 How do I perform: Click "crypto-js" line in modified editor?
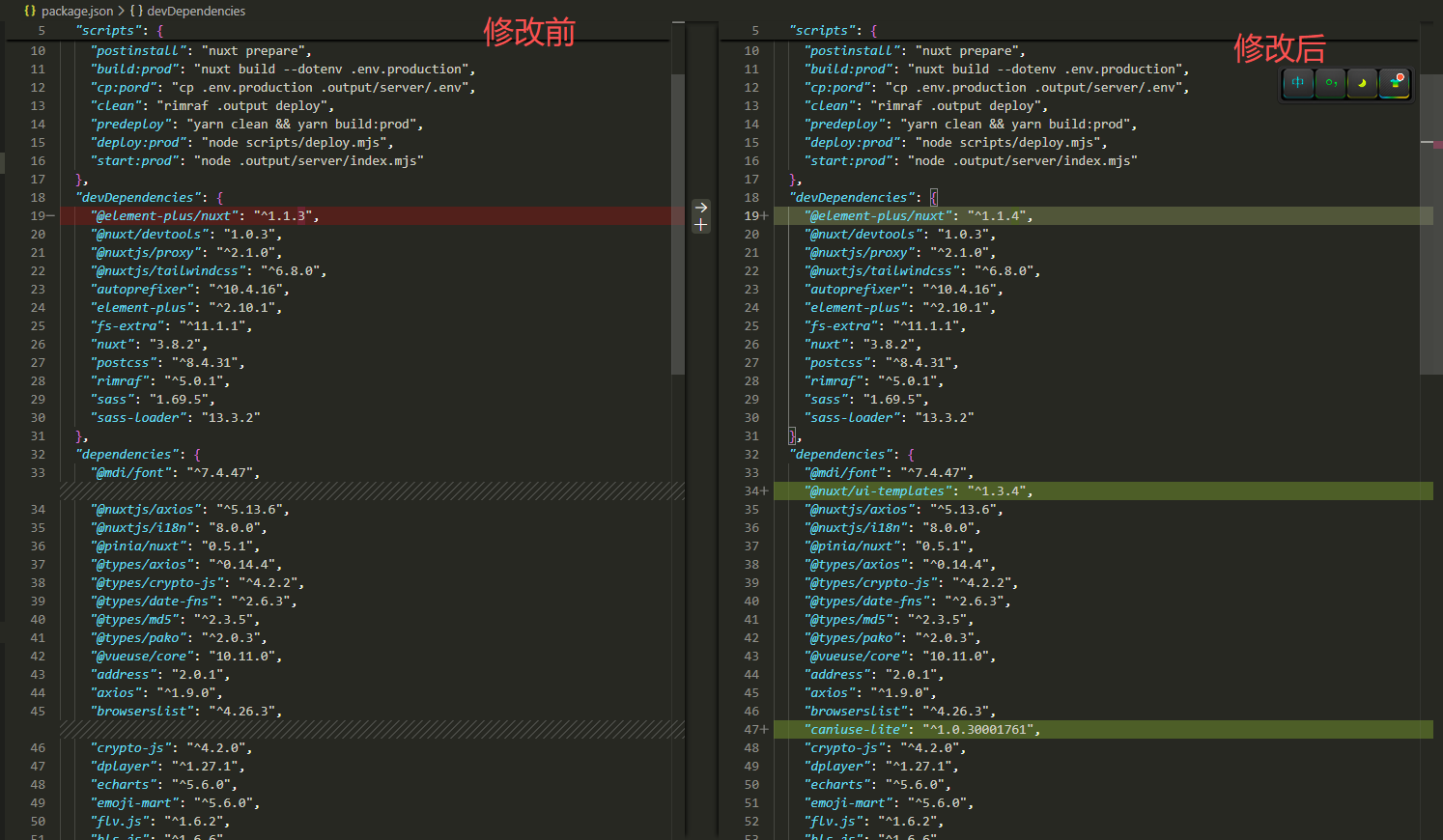pos(886,748)
